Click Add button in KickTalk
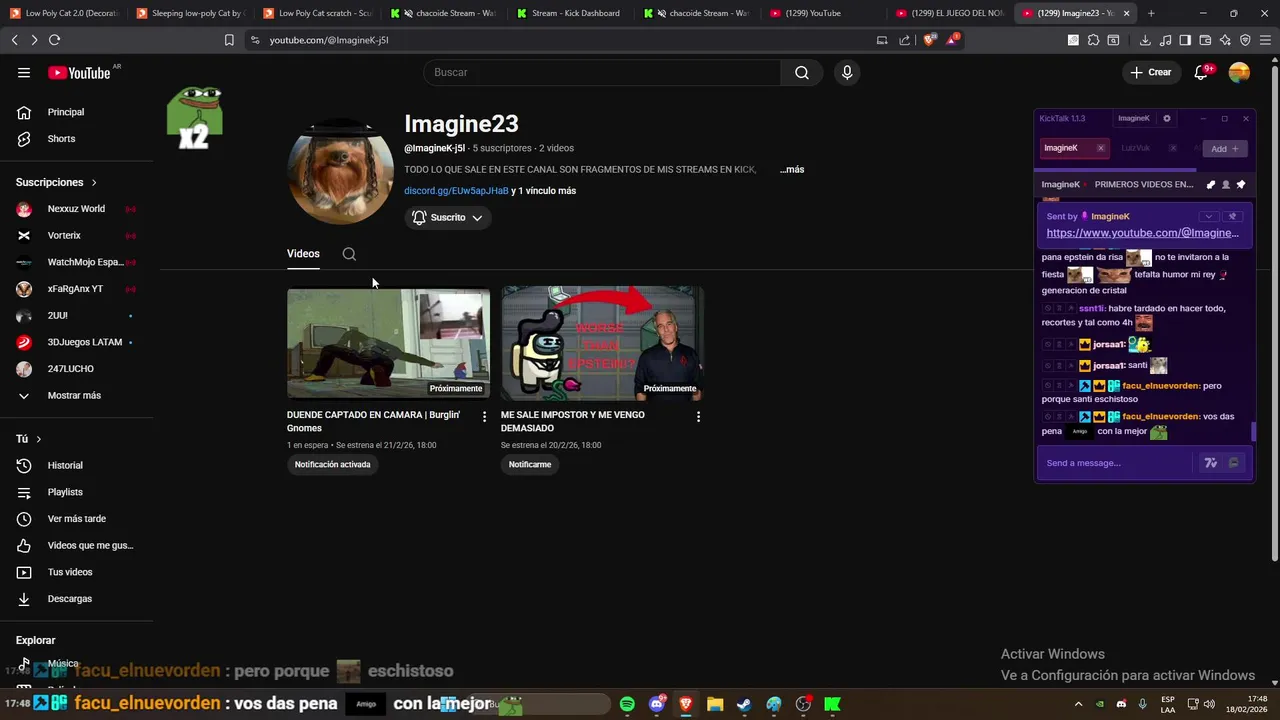 coord(1225,148)
